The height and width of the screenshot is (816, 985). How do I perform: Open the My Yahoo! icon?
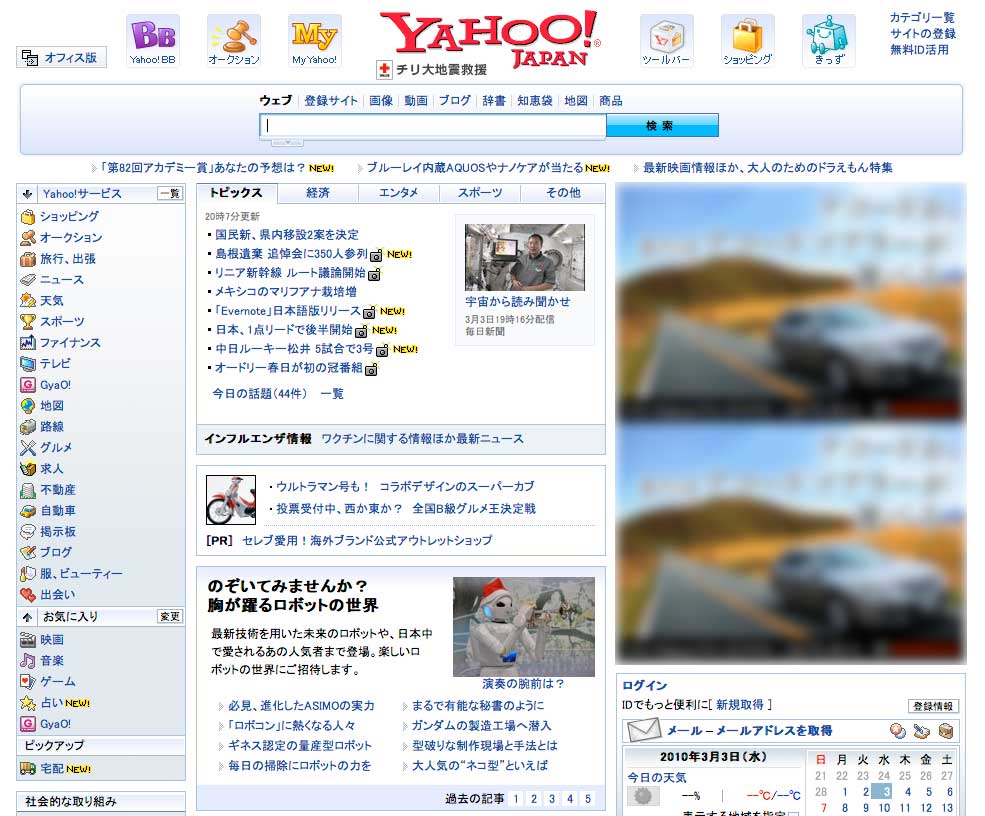click(x=314, y=40)
